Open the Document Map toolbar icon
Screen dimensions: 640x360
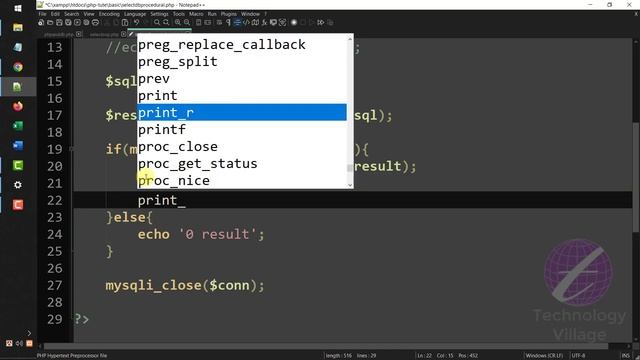[x=255, y=22]
